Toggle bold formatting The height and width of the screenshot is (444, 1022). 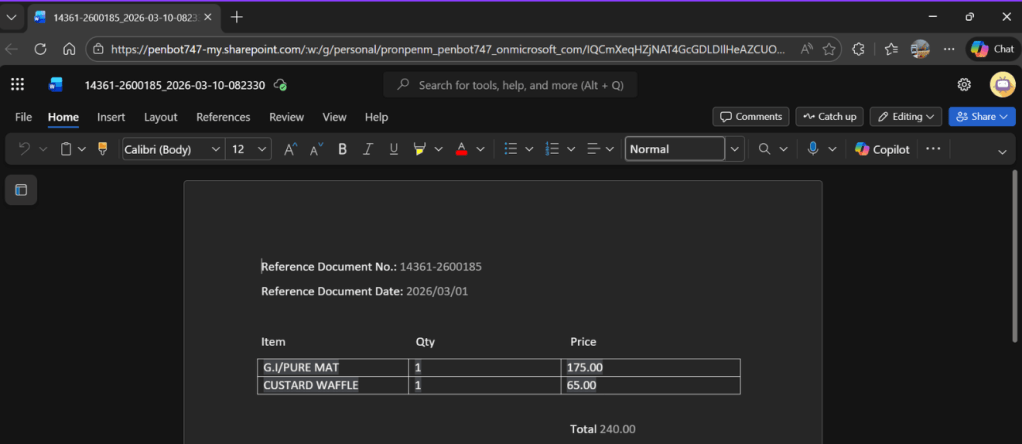(x=342, y=149)
